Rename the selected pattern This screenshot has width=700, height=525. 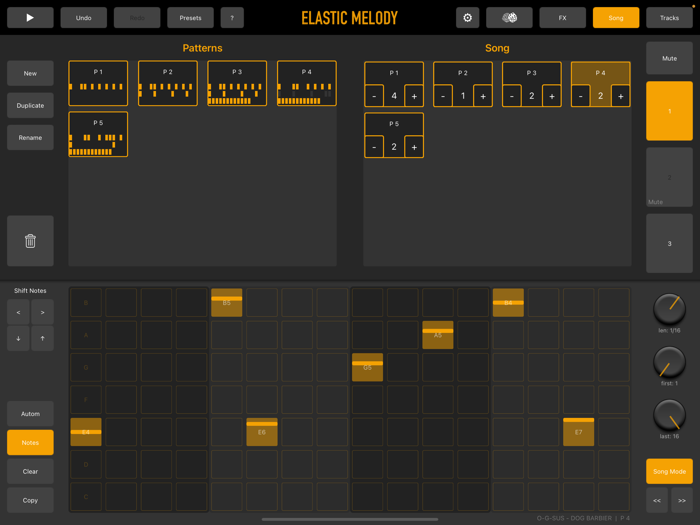click(x=30, y=138)
